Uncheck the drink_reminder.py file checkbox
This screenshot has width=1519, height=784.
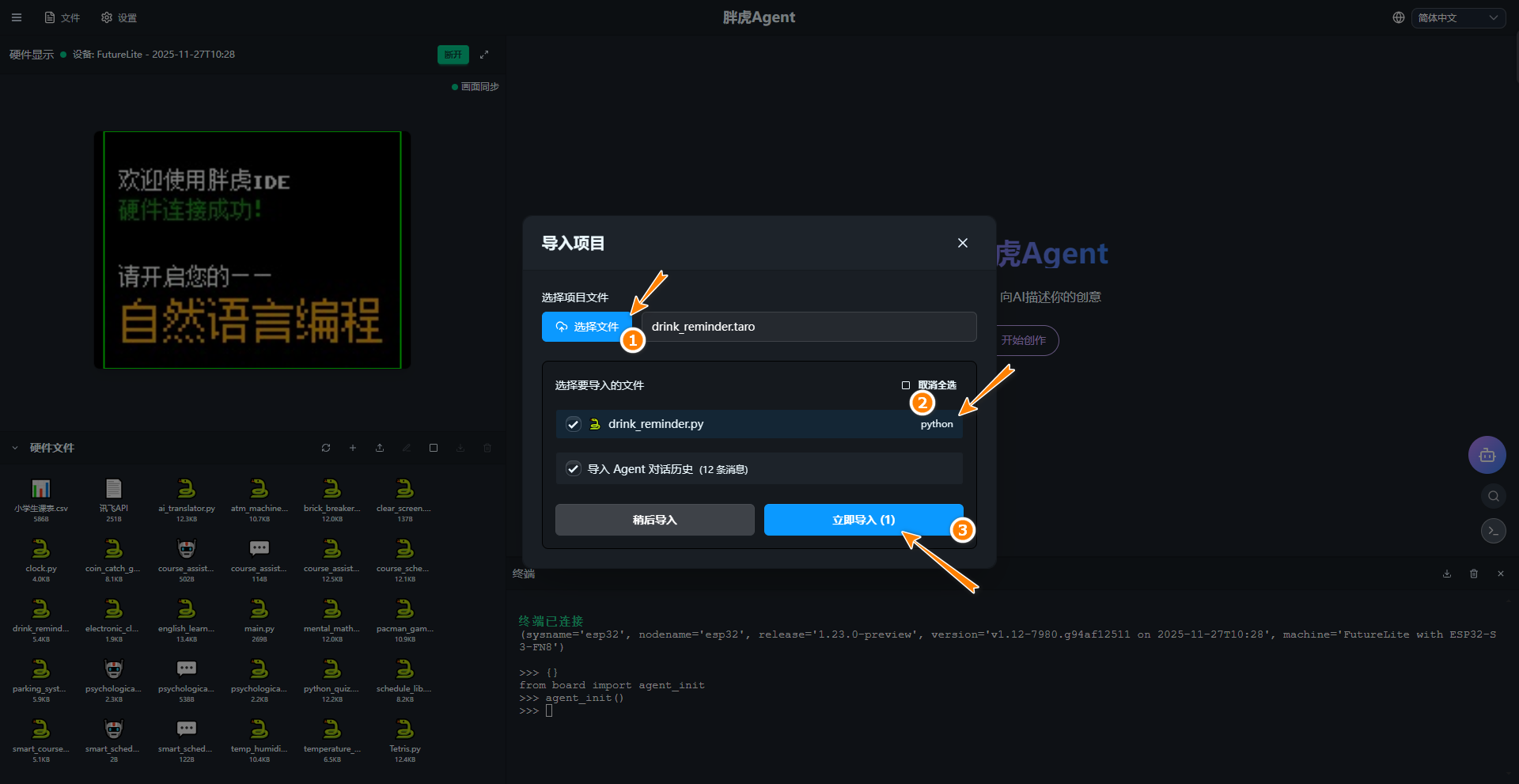(574, 424)
